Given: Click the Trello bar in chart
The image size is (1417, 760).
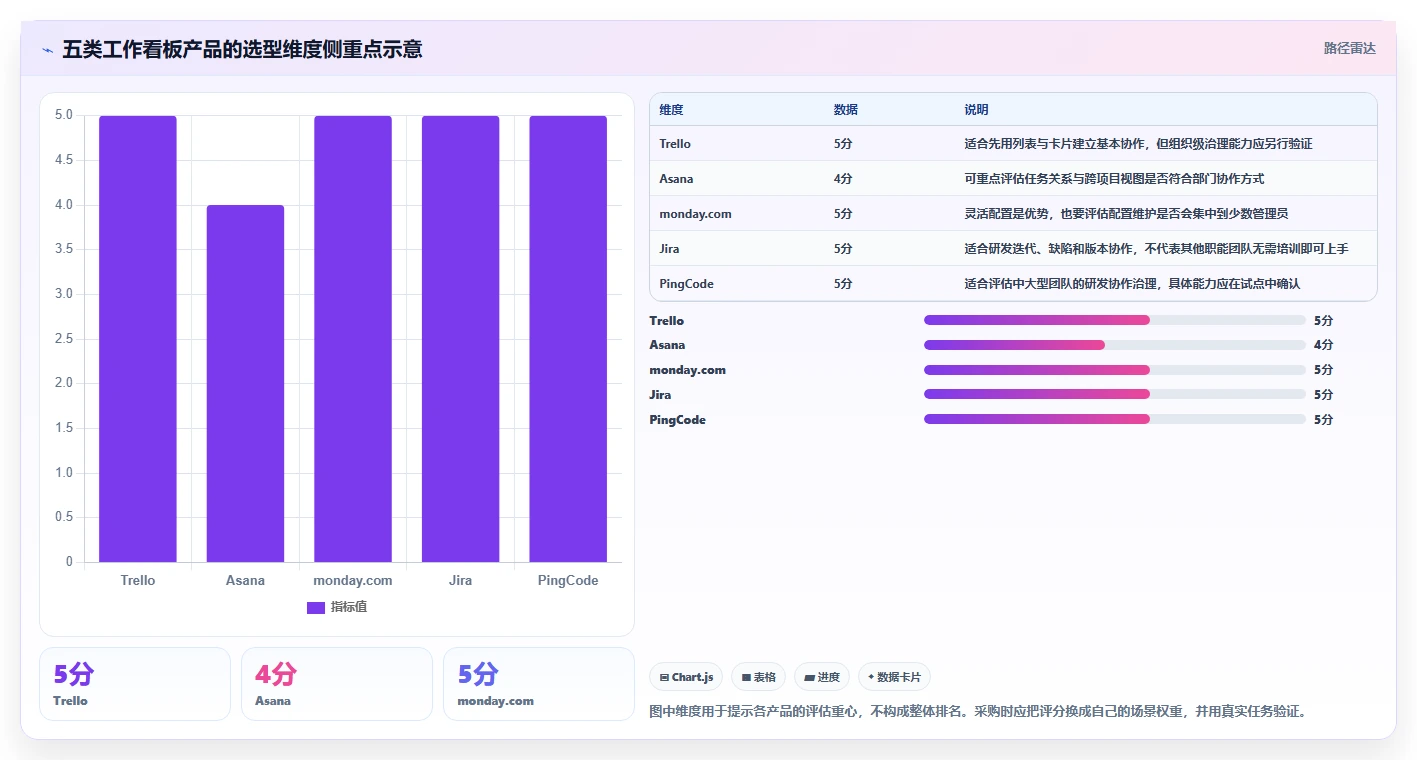Looking at the screenshot, I should point(138,339).
